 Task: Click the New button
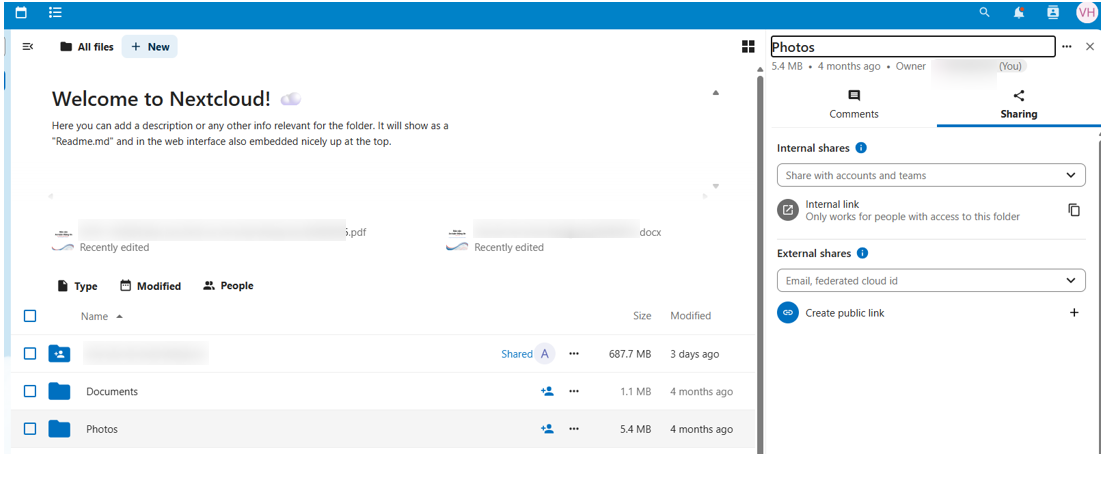(x=150, y=47)
